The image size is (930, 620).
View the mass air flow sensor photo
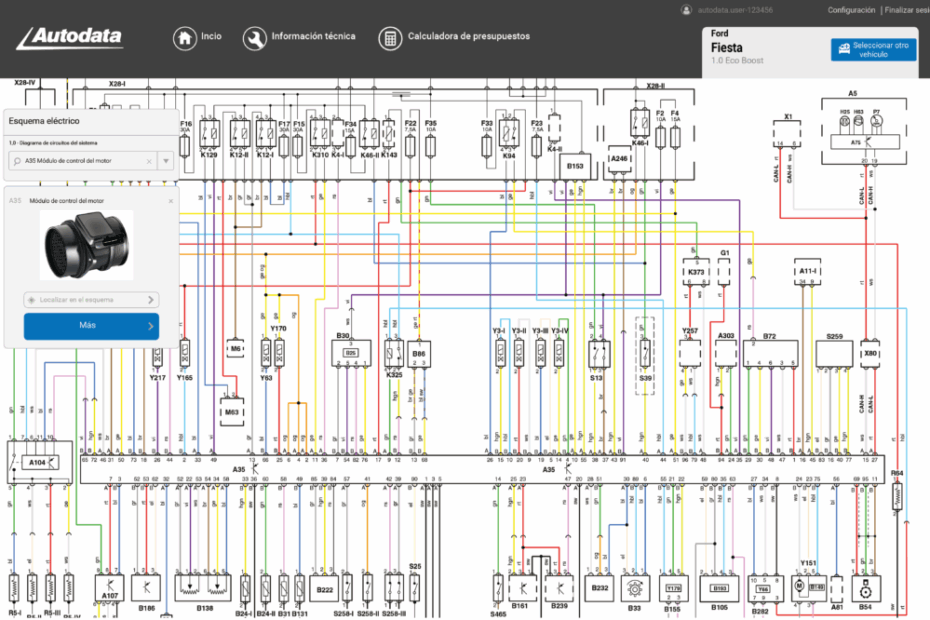click(87, 245)
